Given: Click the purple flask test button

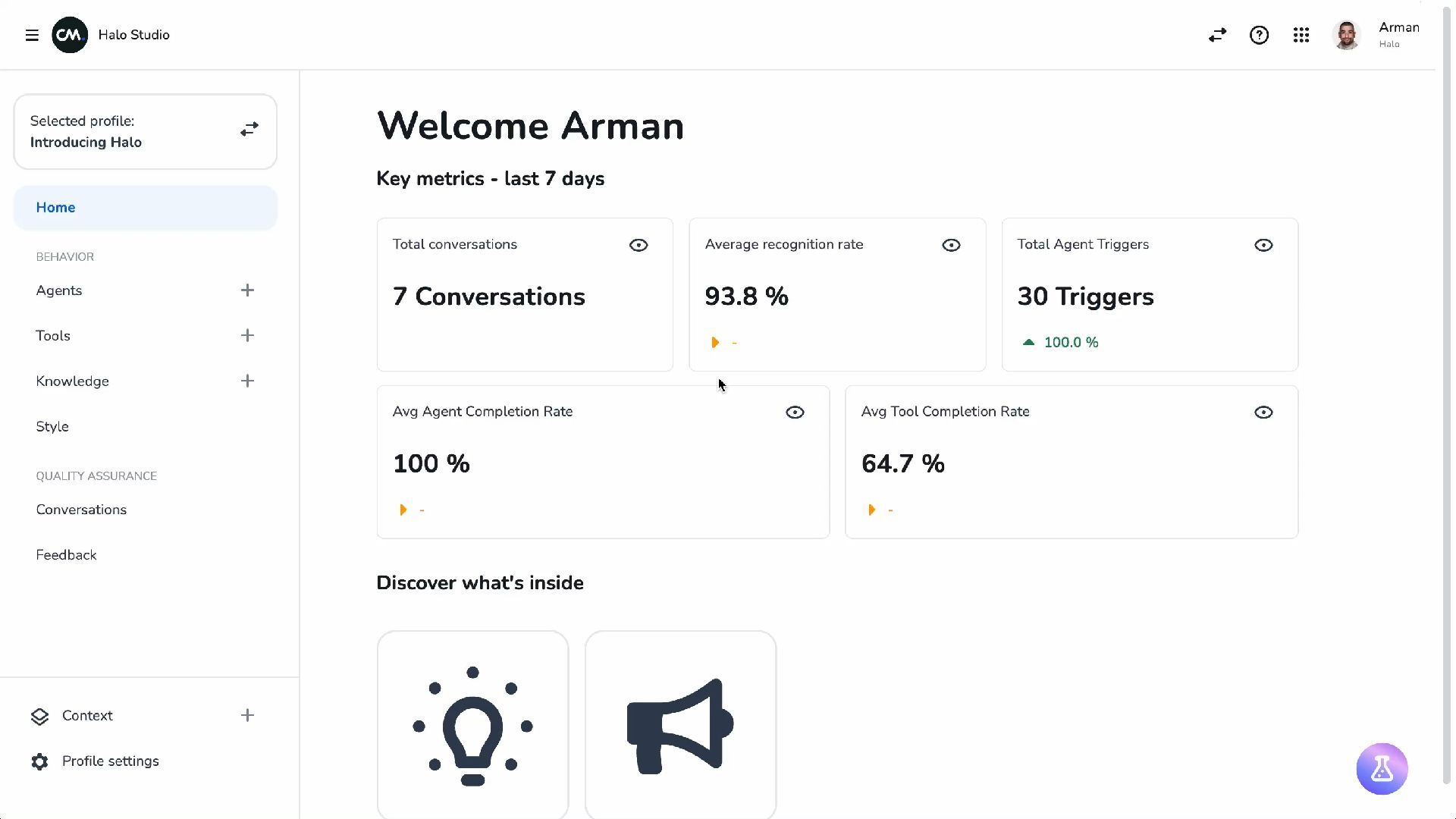Looking at the screenshot, I should point(1382,769).
